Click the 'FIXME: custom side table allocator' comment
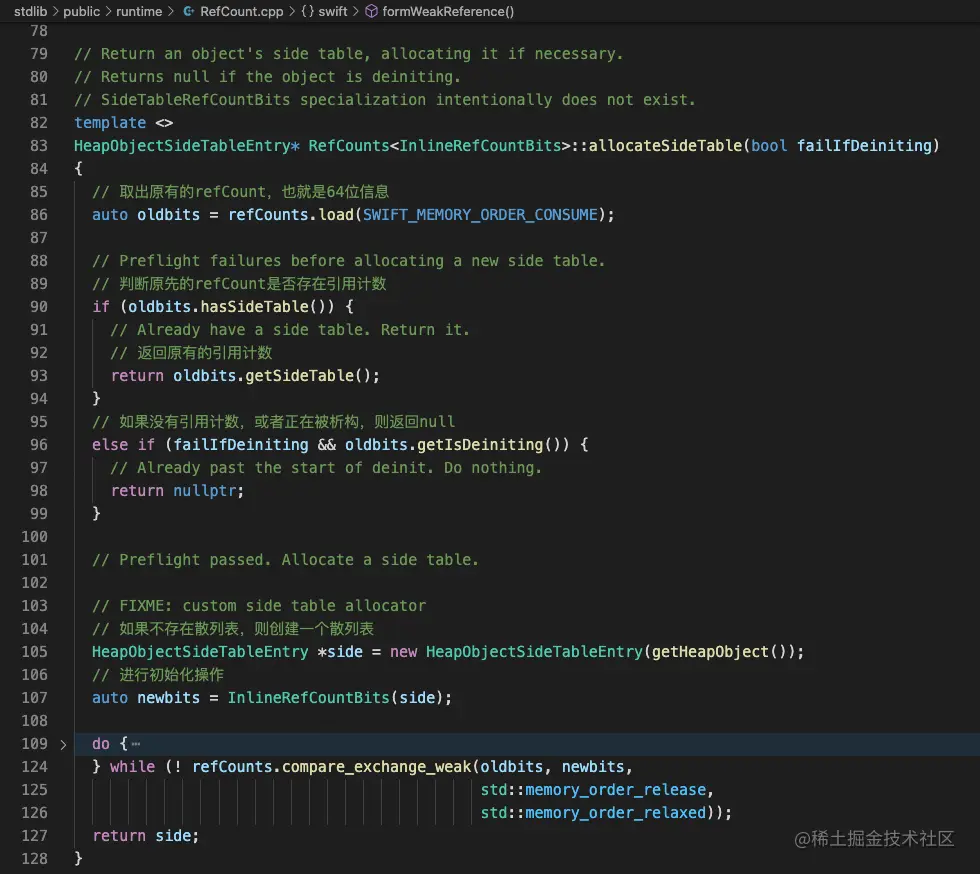The width and height of the screenshot is (980, 874). click(259, 606)
